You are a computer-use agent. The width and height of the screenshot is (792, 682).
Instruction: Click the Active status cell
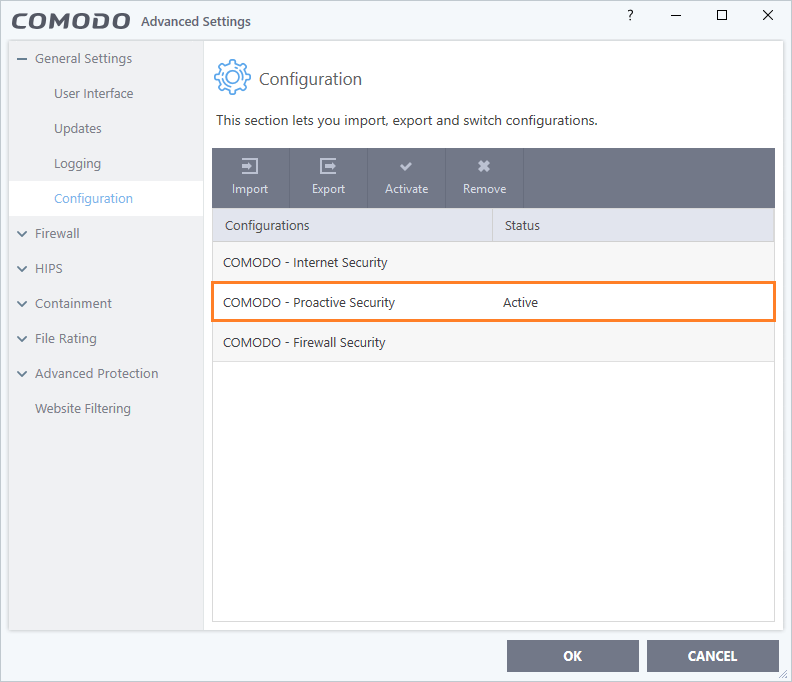pyautogui.click(x=520, y=303)
